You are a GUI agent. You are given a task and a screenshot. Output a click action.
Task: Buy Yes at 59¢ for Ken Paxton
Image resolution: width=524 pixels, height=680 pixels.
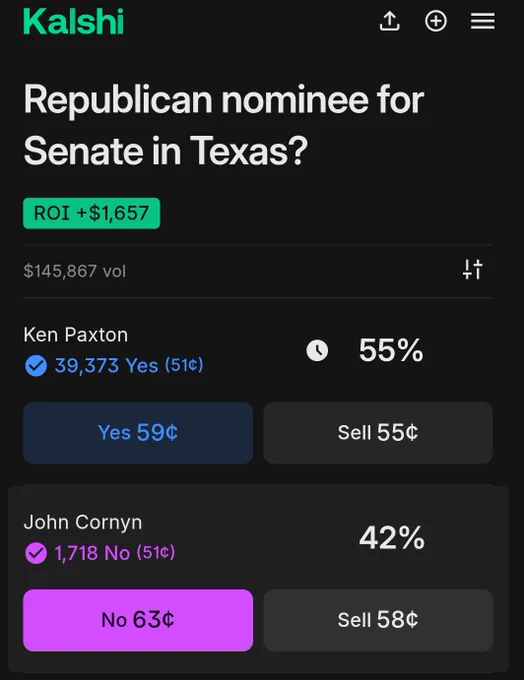click(138, 432)
